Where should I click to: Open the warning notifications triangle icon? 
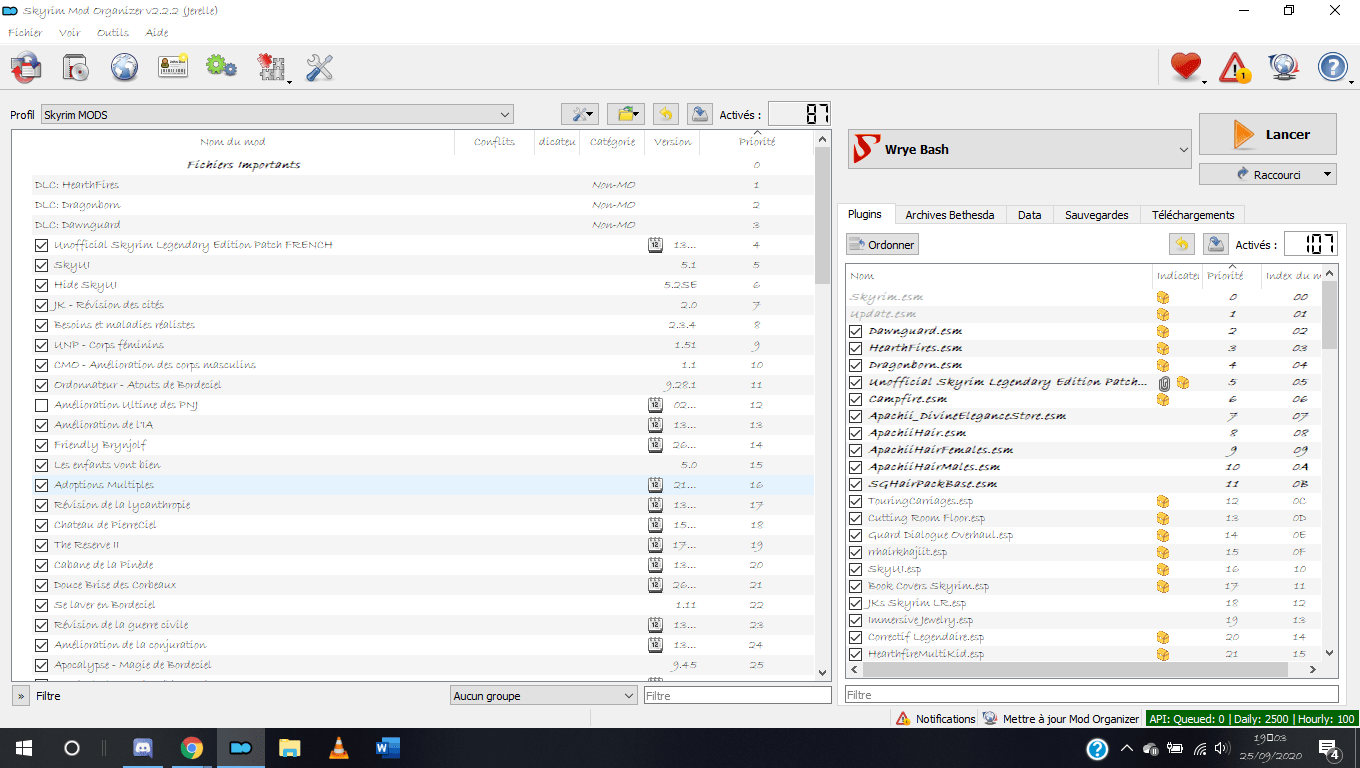pos(1236,67)
